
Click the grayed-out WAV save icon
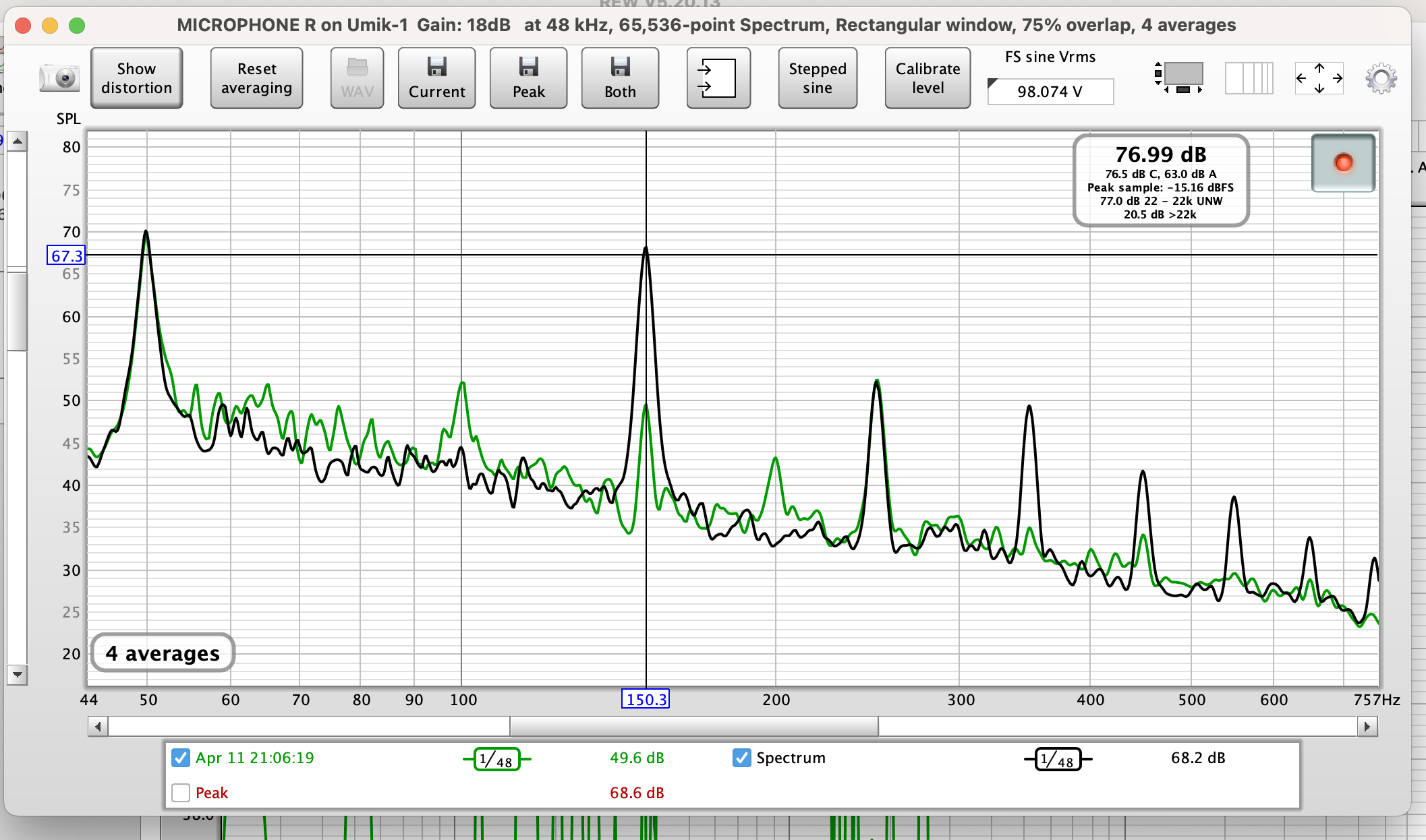[357, 78]
